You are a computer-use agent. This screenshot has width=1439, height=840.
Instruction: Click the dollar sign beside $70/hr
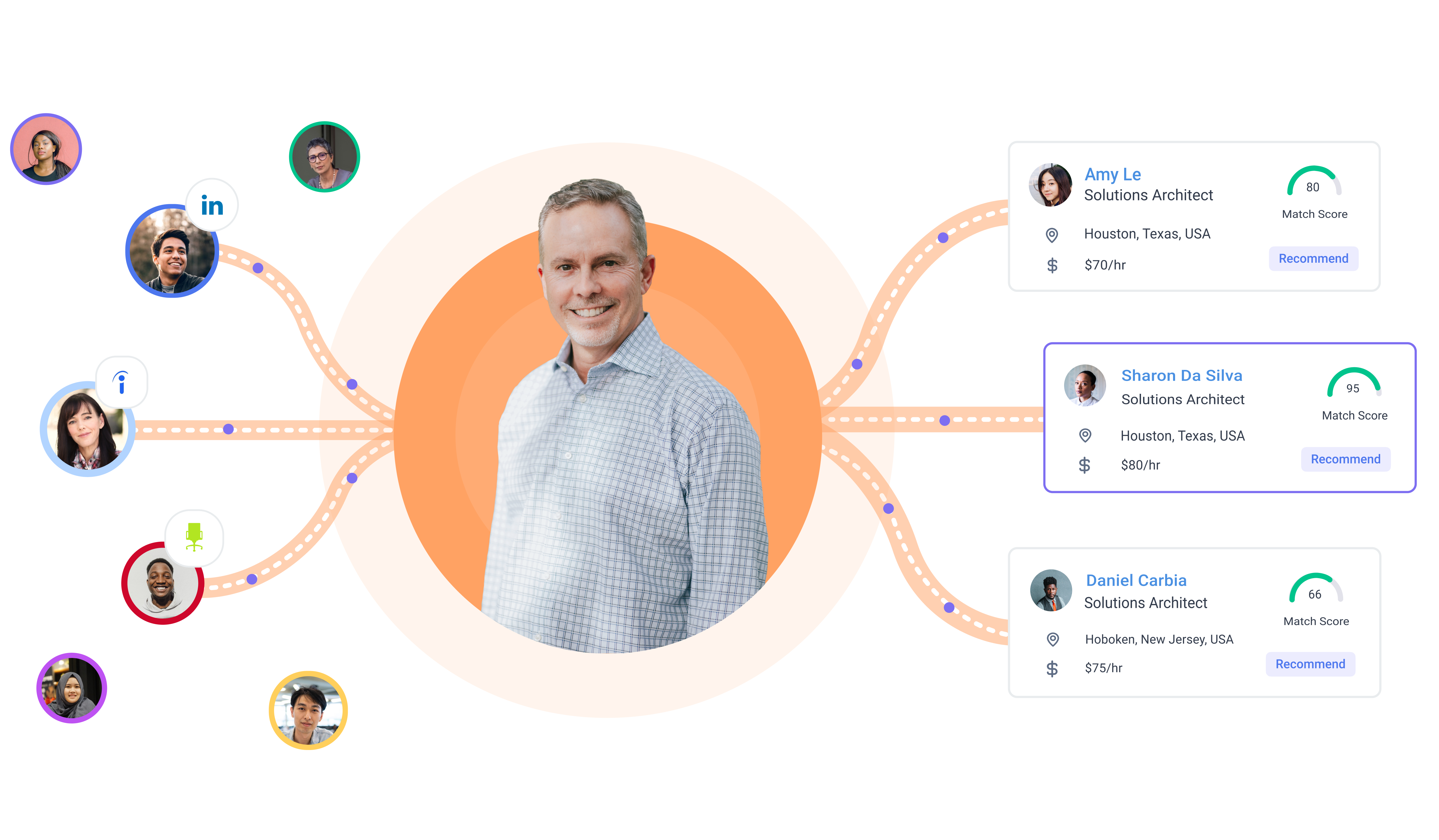(1052, 266)
